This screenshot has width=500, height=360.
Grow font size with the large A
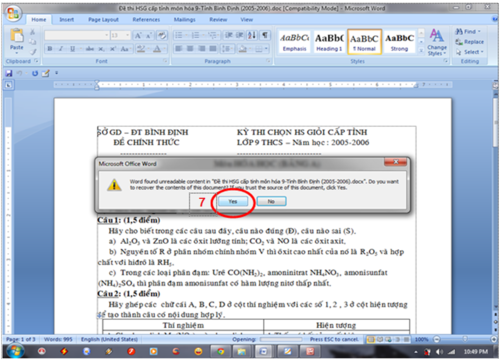click(138, 35)
